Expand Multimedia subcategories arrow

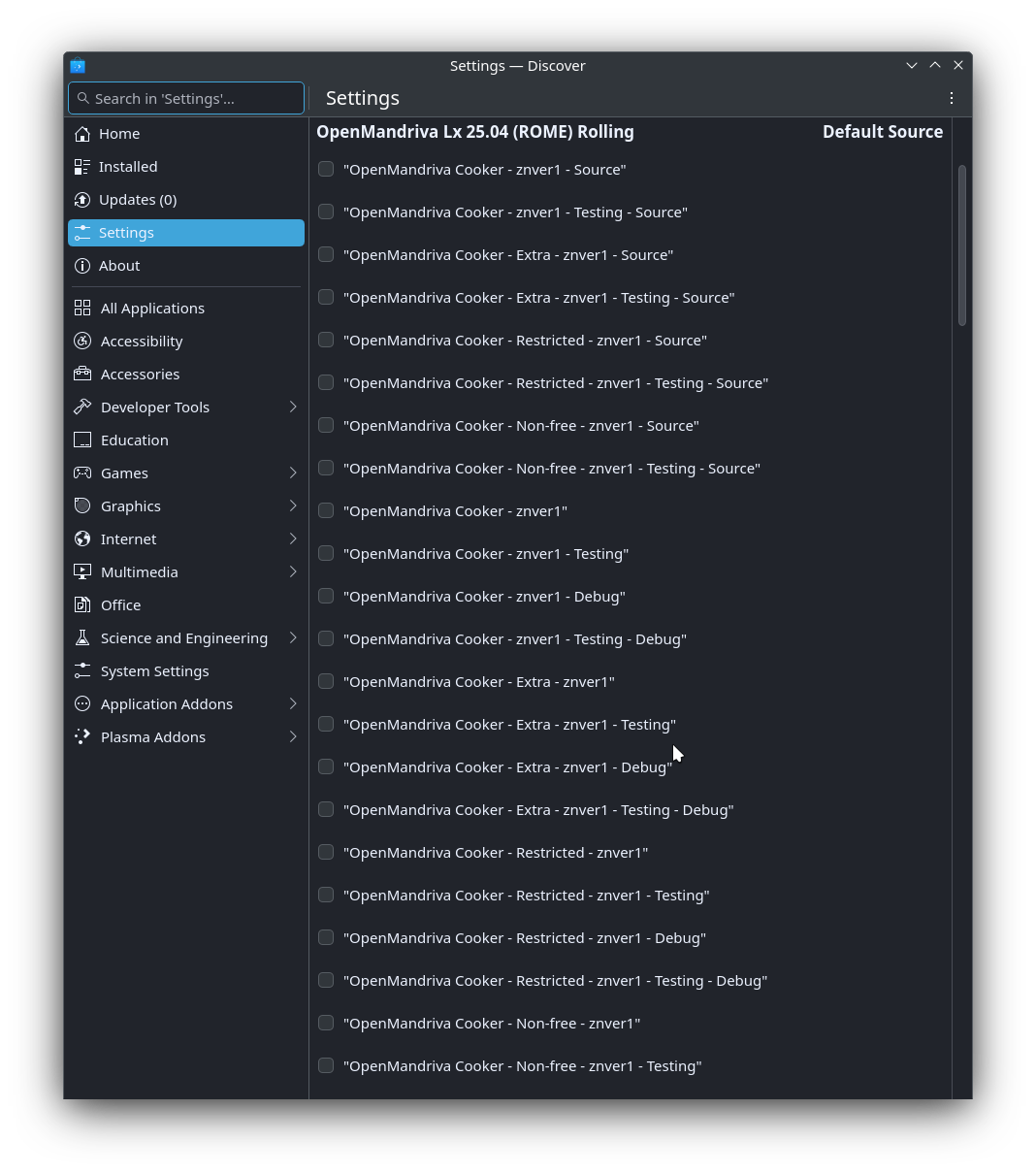(x=293, y=572)
